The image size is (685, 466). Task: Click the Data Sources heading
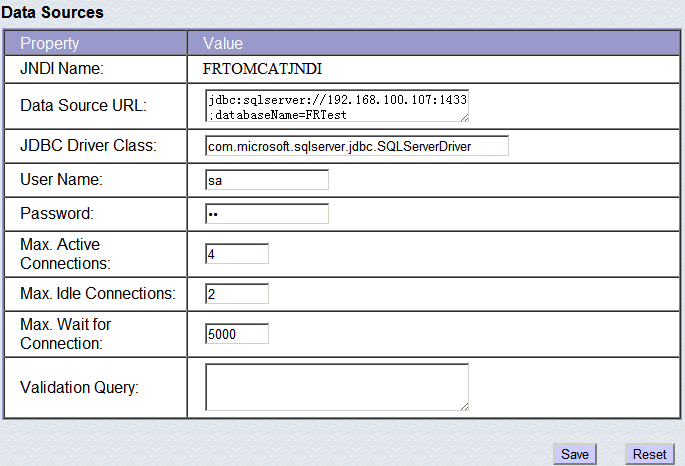coord(52,13)
